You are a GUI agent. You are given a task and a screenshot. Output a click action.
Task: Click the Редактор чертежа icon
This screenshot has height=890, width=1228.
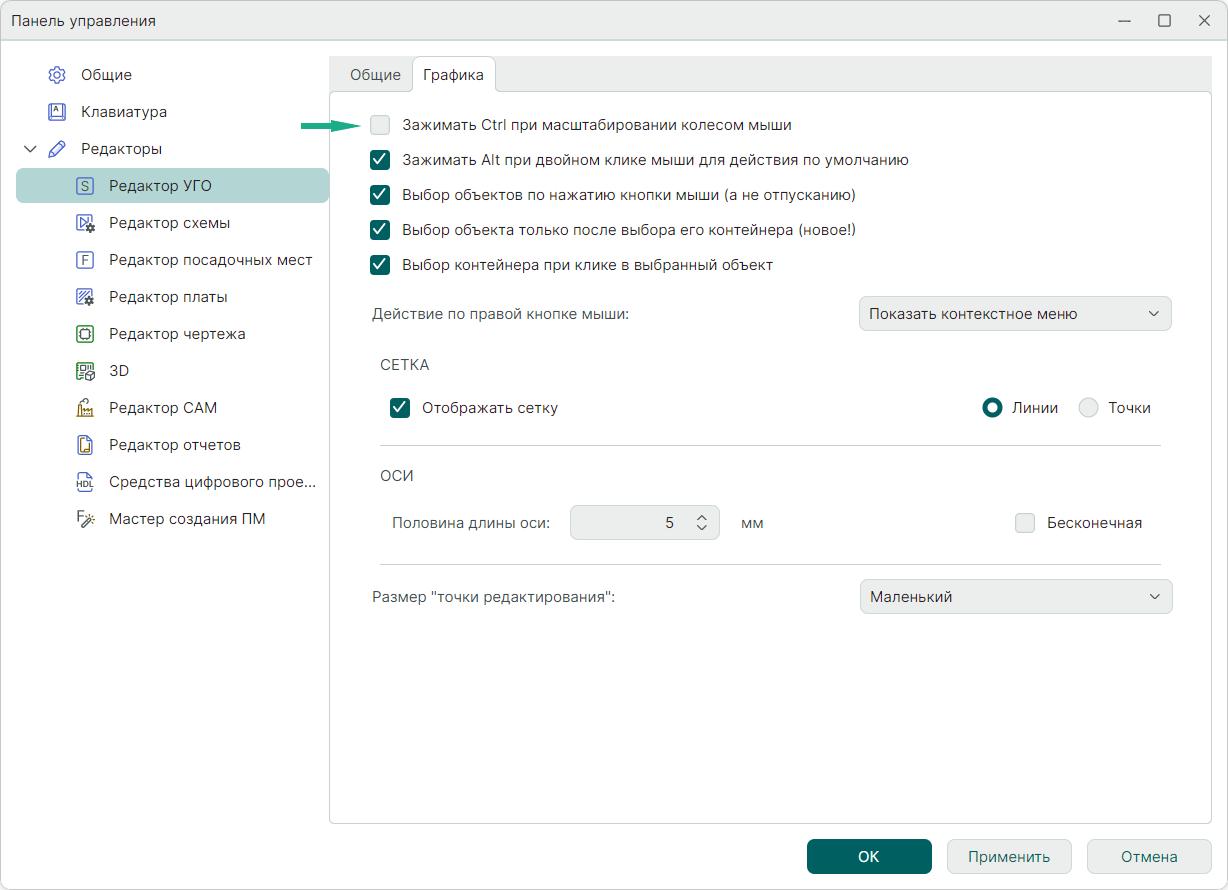pyautogui.click(x=85, y=334)
